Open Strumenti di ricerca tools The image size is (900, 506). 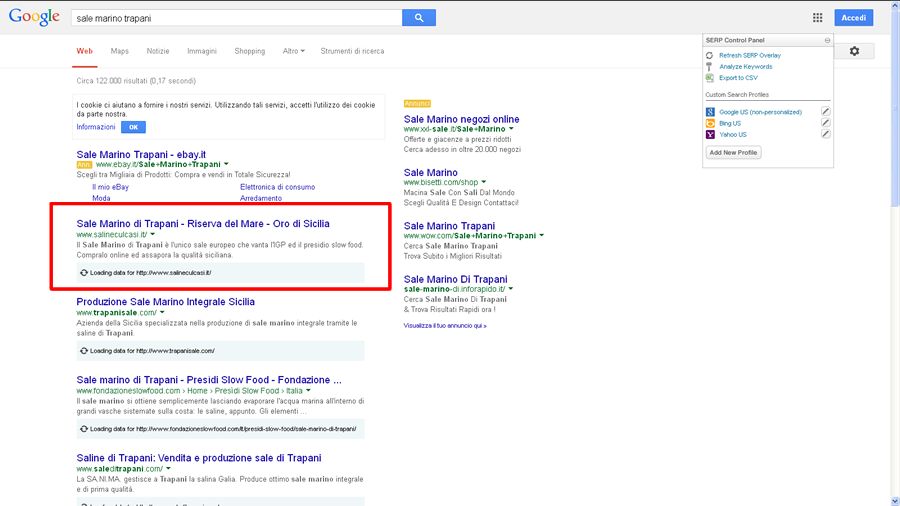click(x=352, y=51)
